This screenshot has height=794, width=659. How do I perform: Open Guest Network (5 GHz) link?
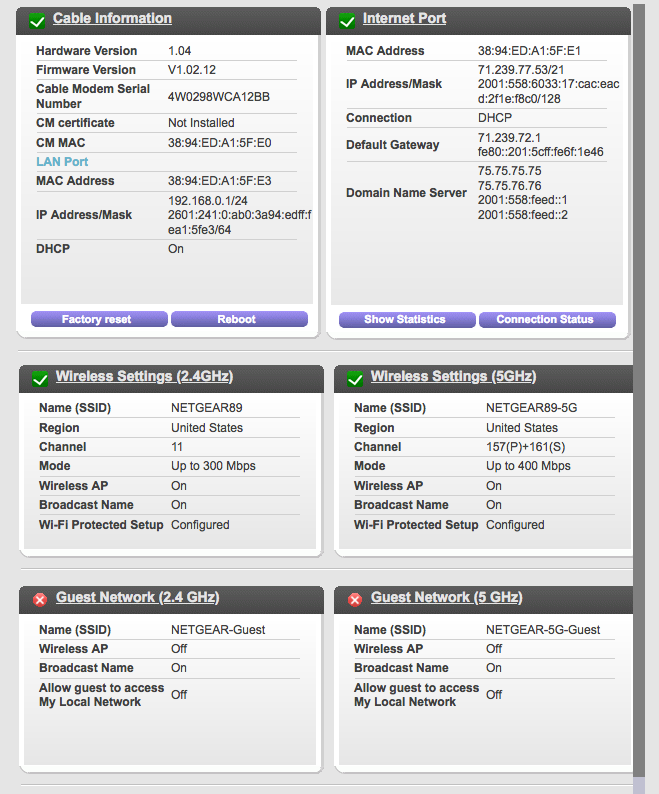(446, 597)
